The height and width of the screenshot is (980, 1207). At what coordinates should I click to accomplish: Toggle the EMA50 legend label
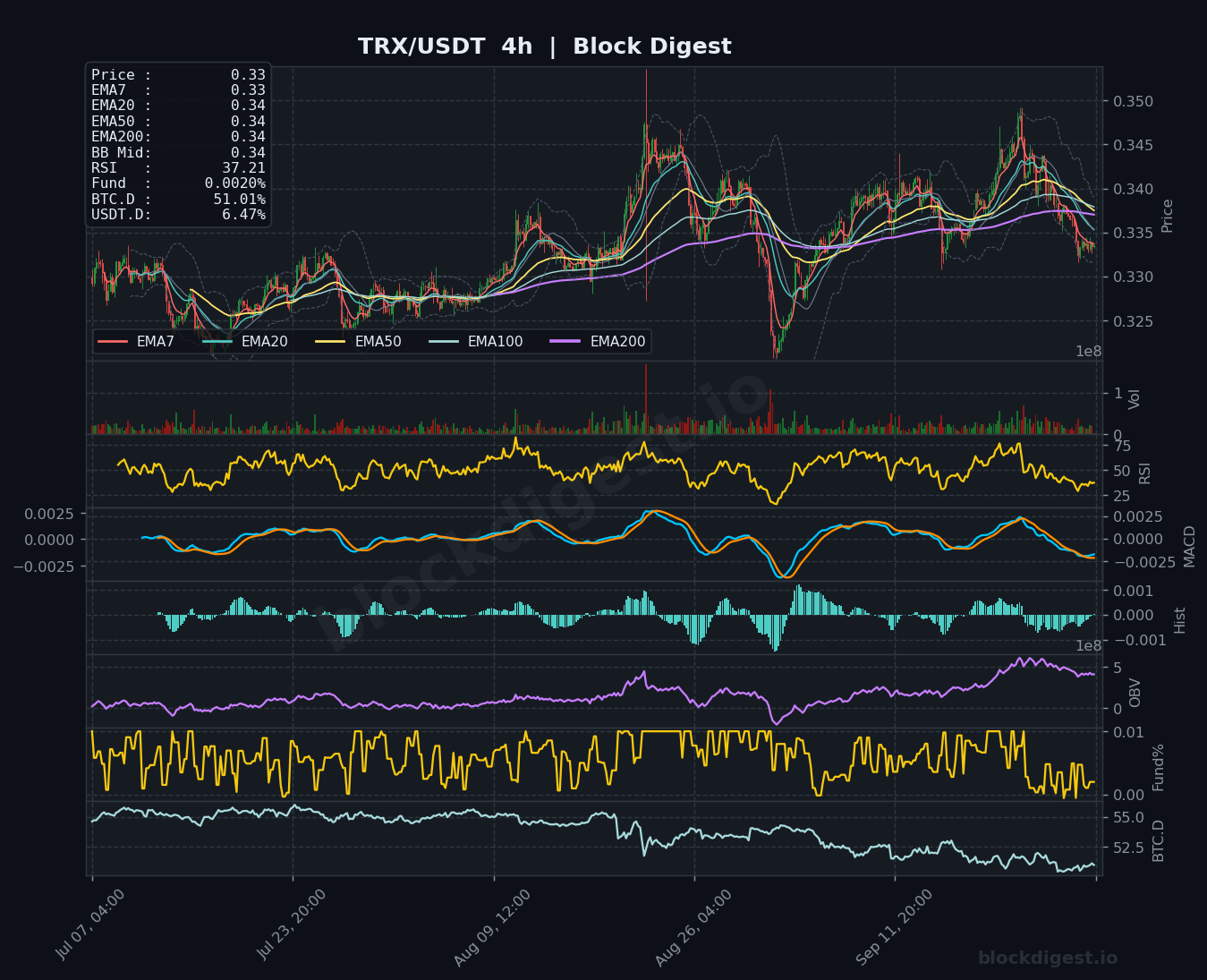378,342
